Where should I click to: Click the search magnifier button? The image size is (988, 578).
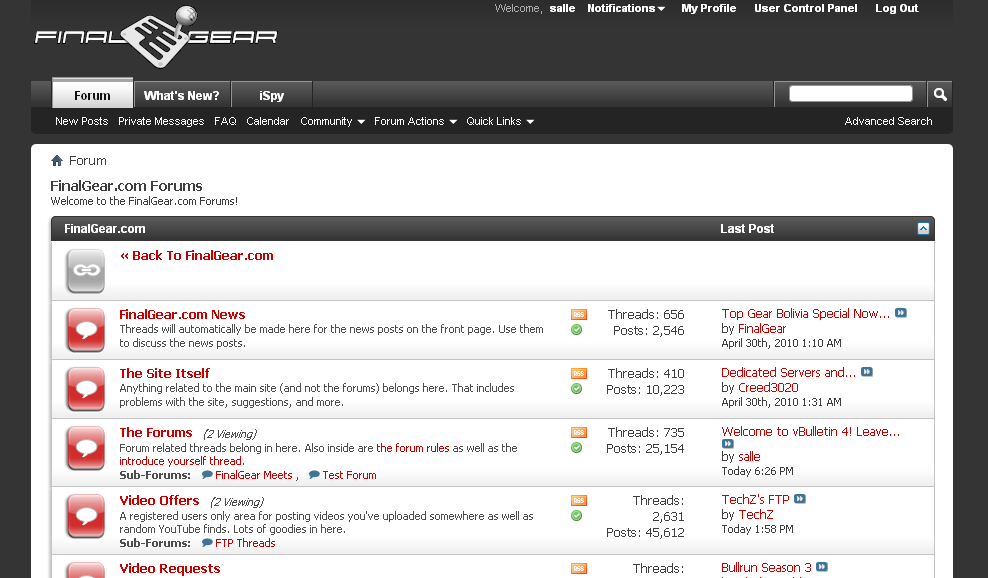coord(940,95)
